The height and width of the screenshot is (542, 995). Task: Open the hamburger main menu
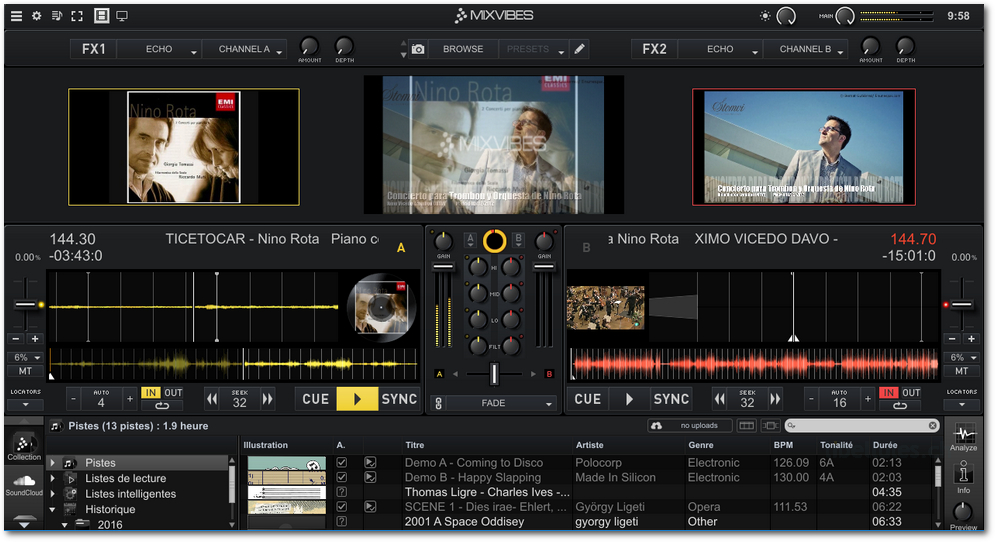(16, 16)
